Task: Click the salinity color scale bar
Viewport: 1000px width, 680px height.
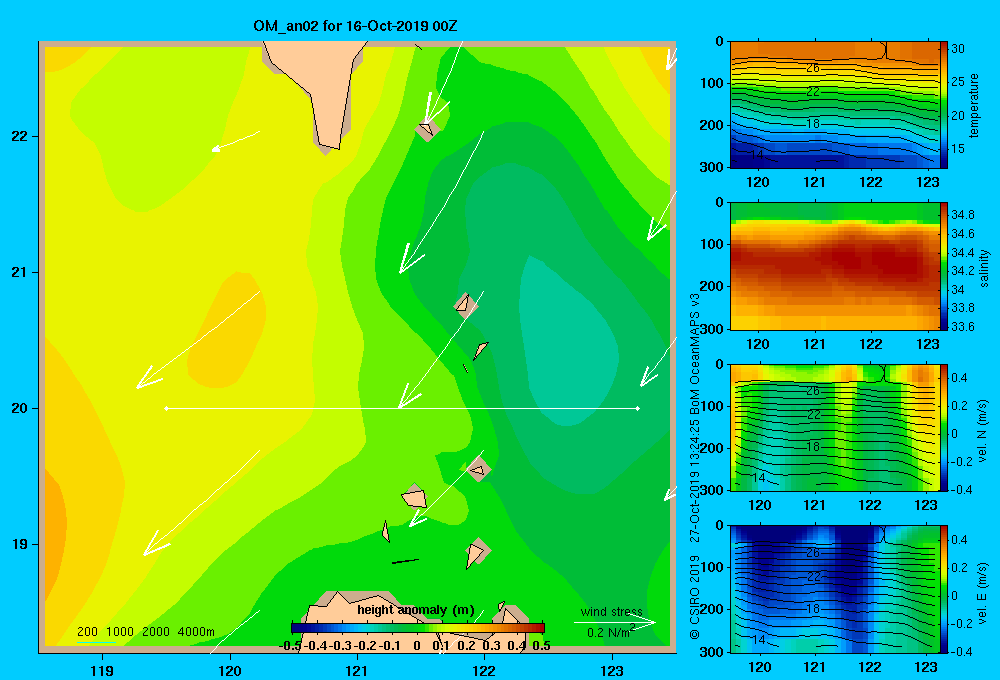Action: pyautogui.click(x=944, y=266)
